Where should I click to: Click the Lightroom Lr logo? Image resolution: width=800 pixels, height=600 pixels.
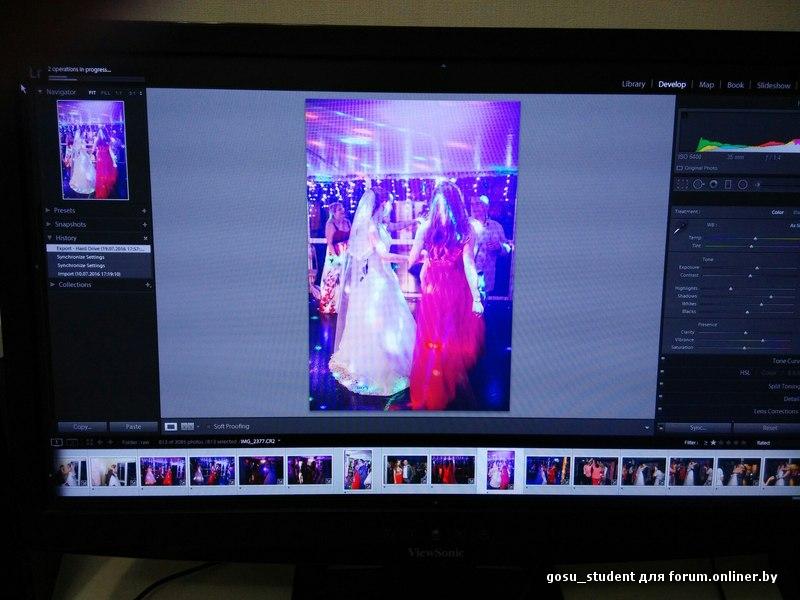pyautogui.click(x=35, y=73)
